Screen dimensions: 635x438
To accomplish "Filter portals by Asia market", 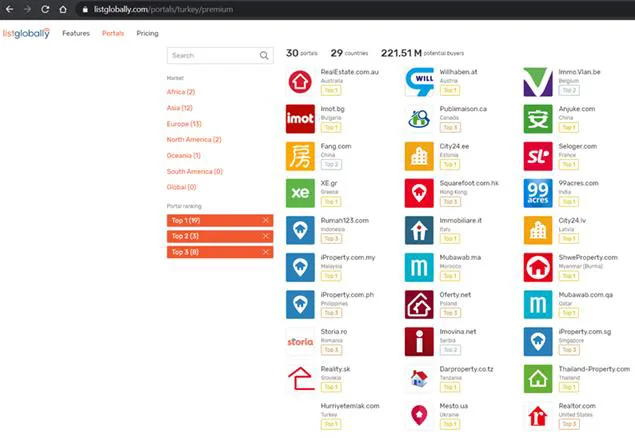I will coord(179,108).
